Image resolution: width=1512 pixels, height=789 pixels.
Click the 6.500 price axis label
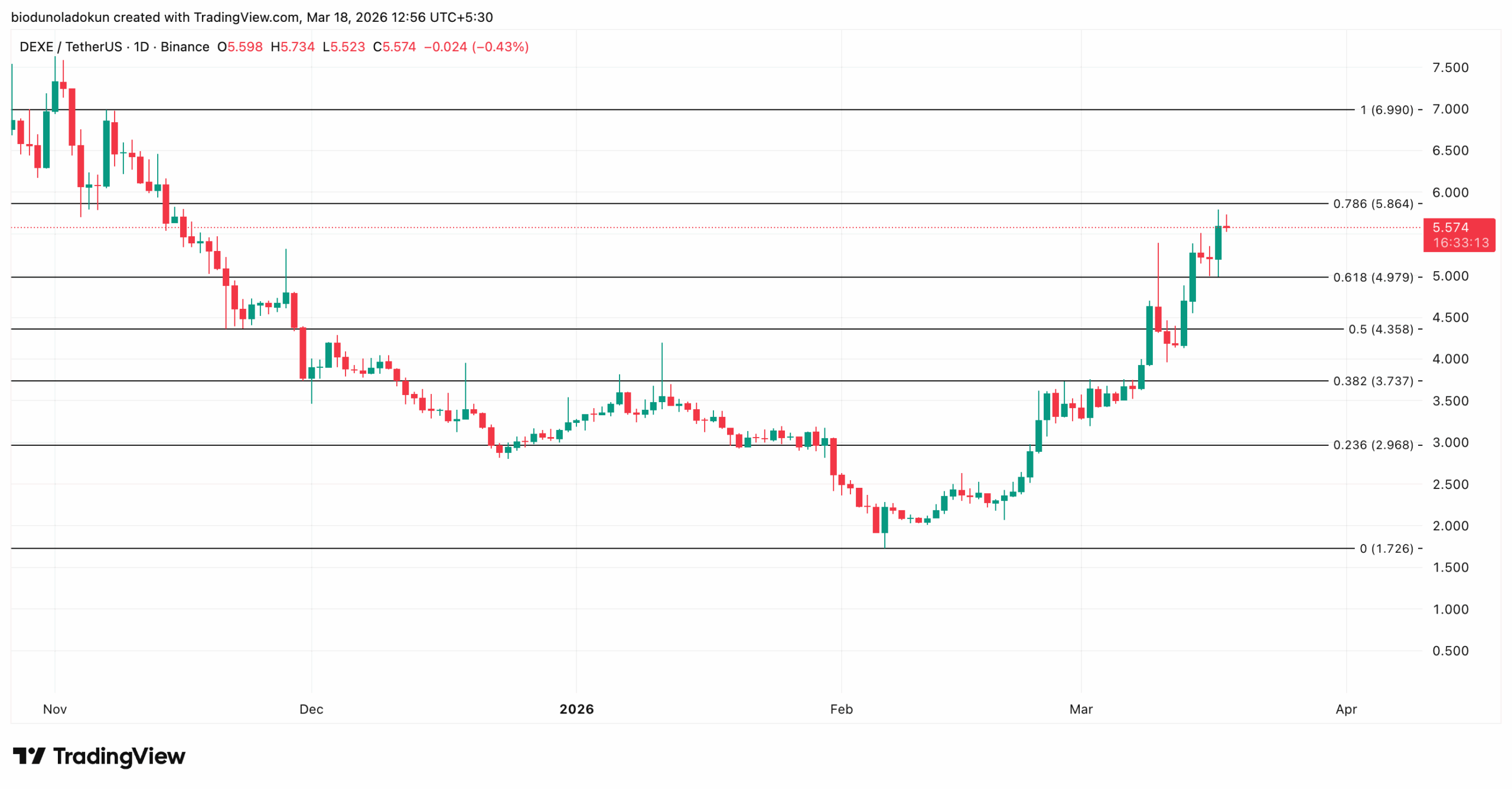point(1450,151)
